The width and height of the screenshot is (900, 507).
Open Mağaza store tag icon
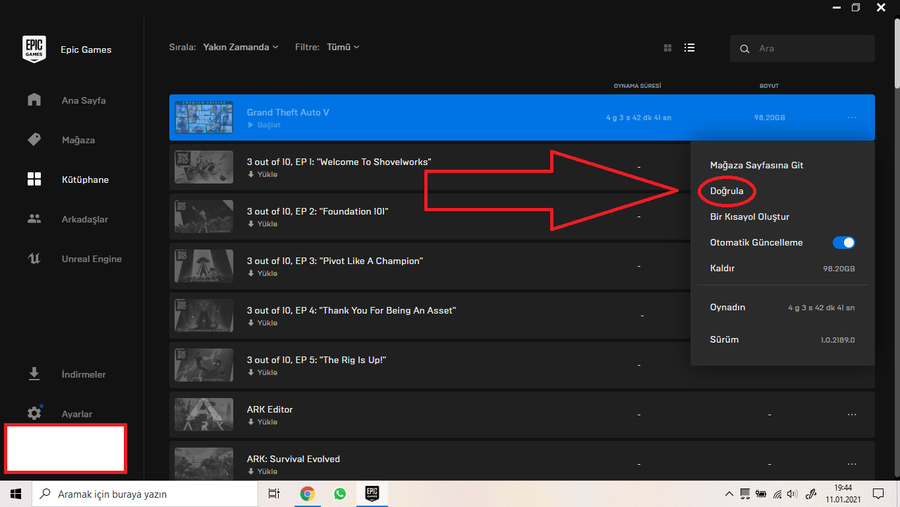point(35,140)
